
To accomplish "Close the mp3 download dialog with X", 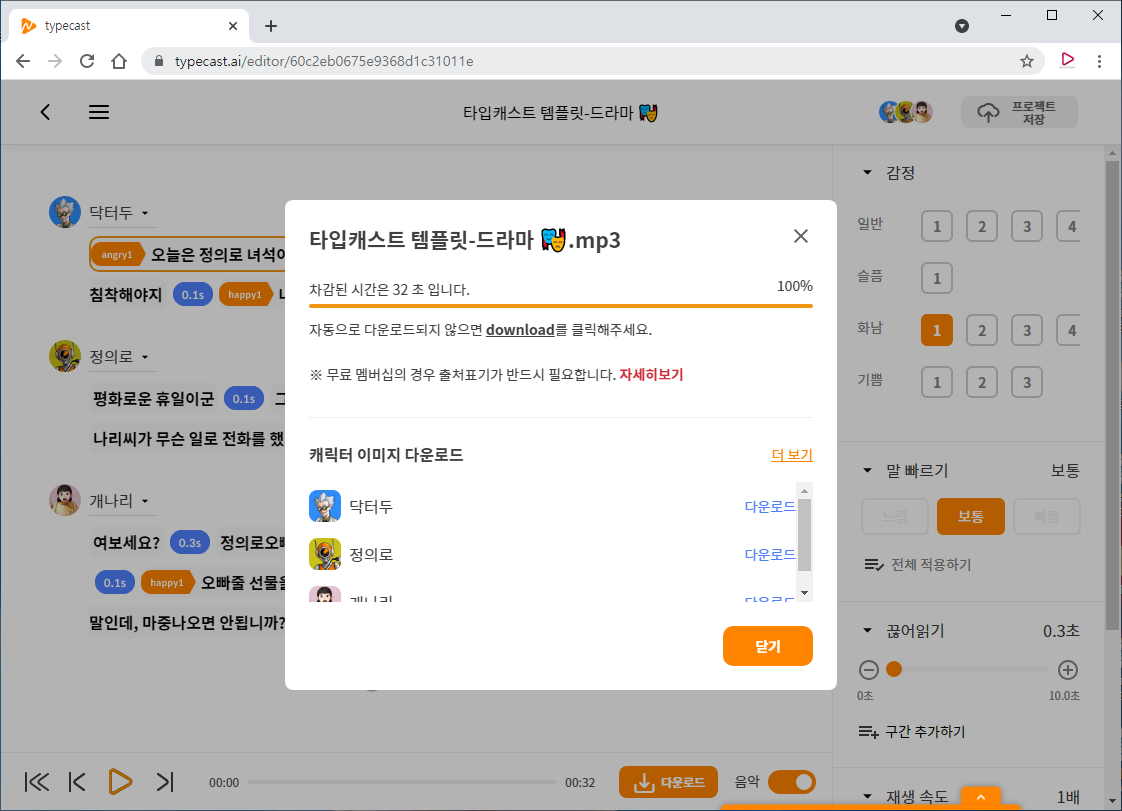I will [801, 236].
